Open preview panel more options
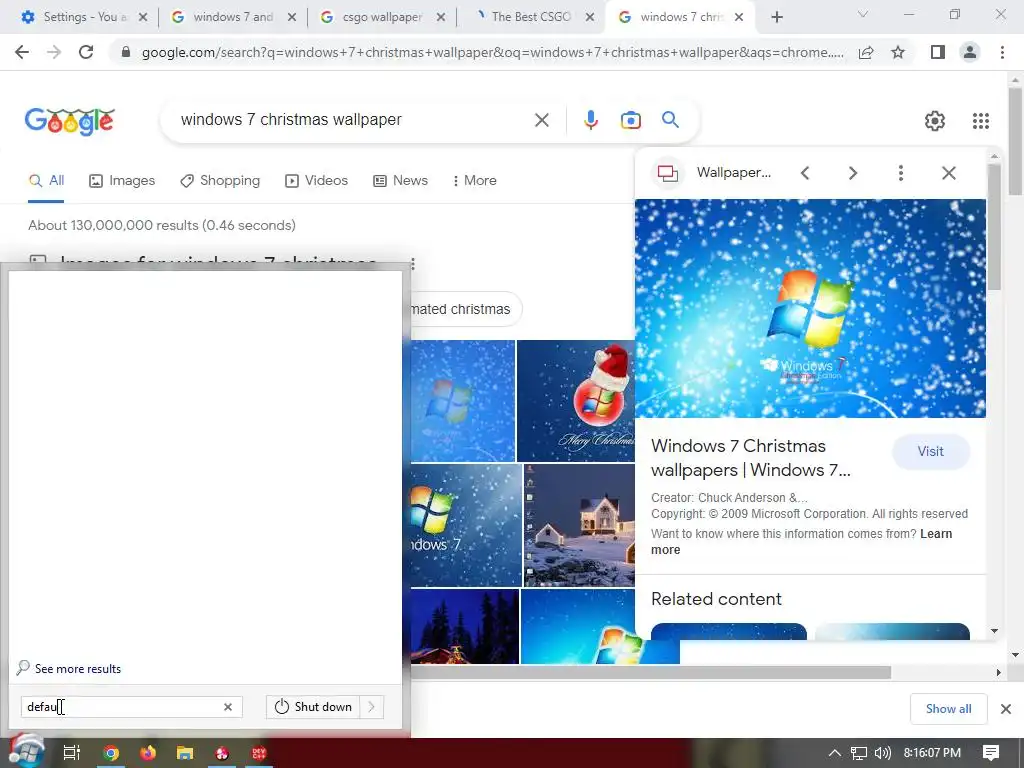 pyautogui.click(x=901, y=173)
